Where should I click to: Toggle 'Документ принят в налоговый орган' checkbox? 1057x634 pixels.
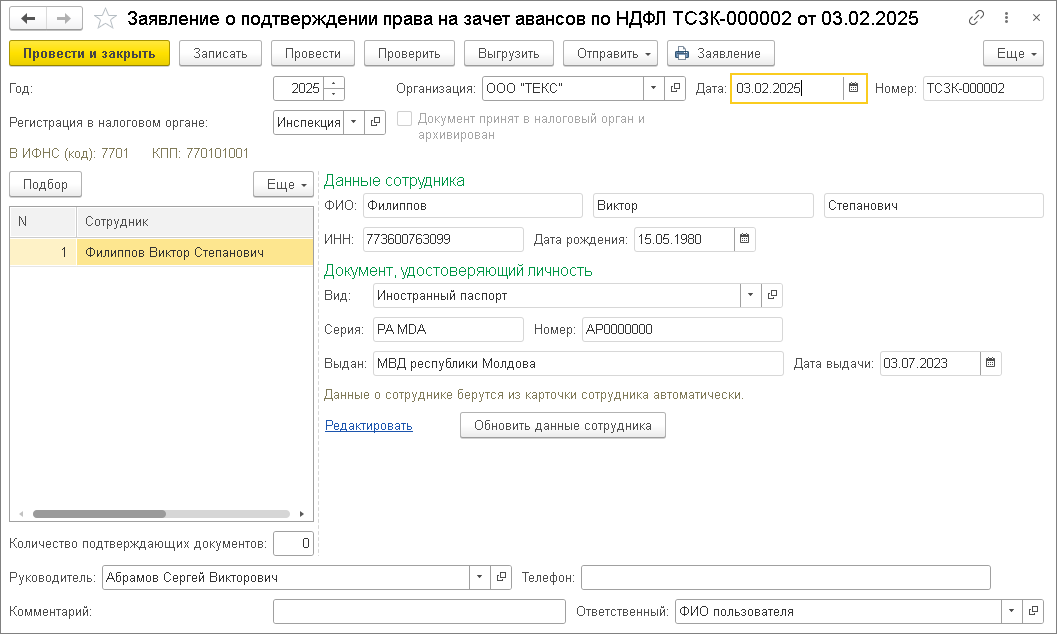[x=404, y=119]
